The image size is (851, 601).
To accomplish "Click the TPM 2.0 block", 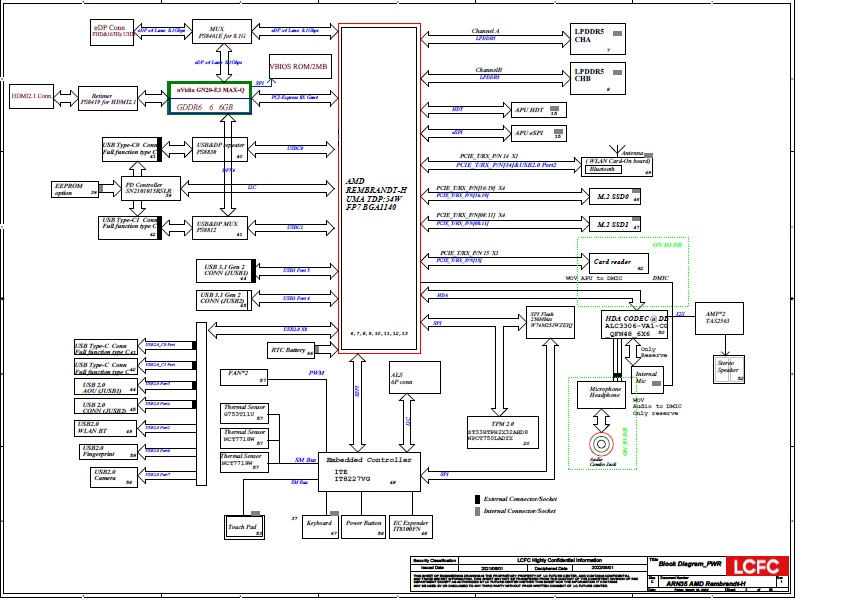I will click(x=503, y=432).
